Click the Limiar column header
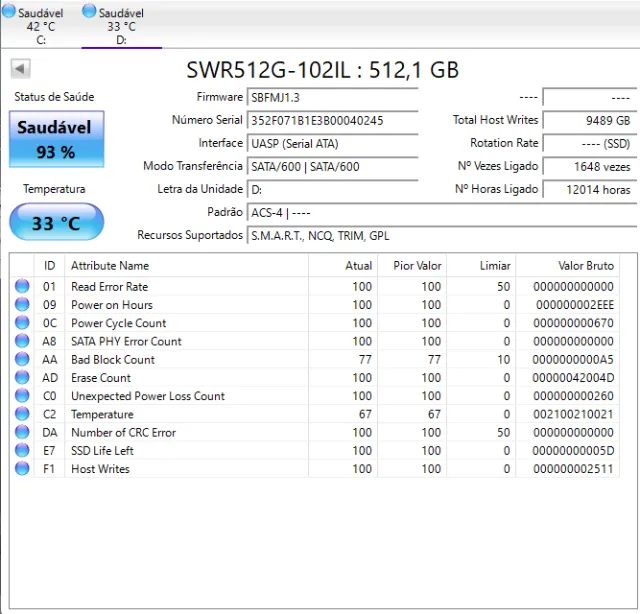 (x=482, y=266)
